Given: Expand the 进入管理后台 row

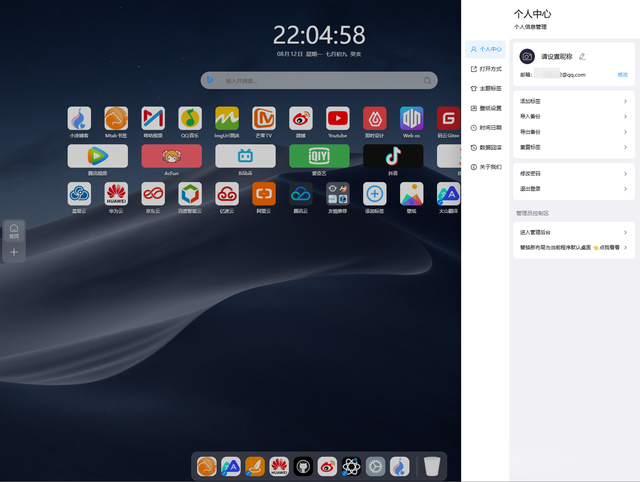Looking at the screenshot, I should point(573,232).
